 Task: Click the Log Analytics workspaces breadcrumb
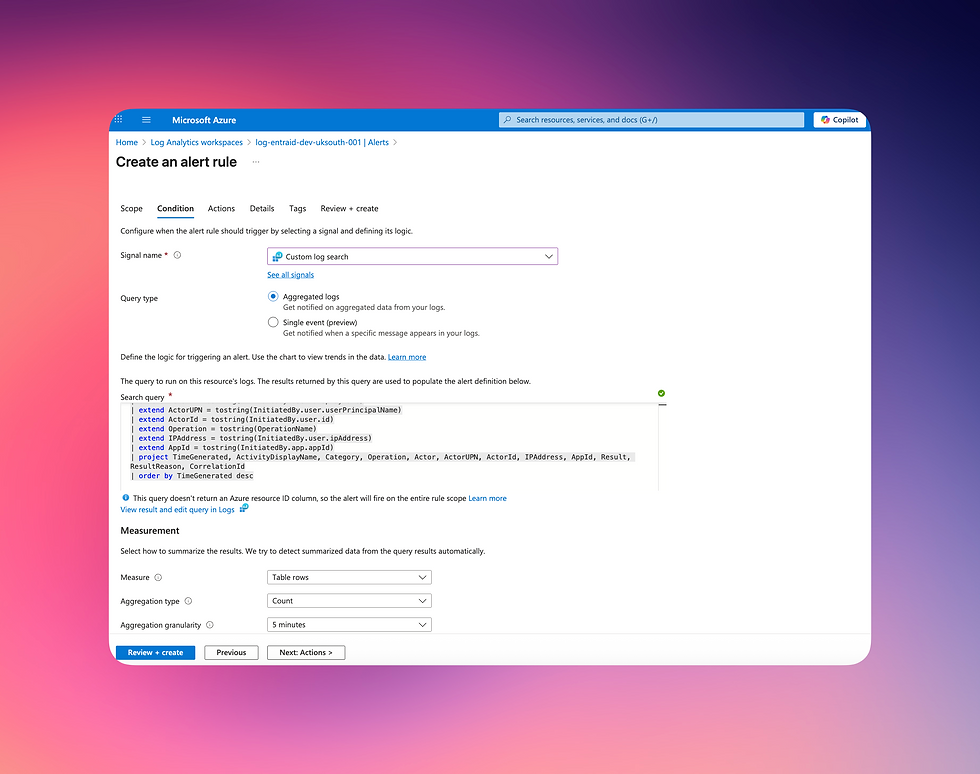point(196,142)
